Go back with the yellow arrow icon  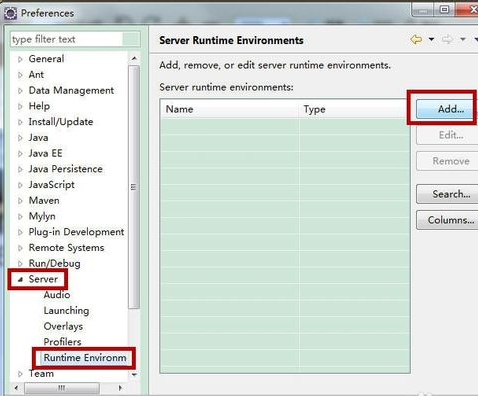[x=416, y=40]
